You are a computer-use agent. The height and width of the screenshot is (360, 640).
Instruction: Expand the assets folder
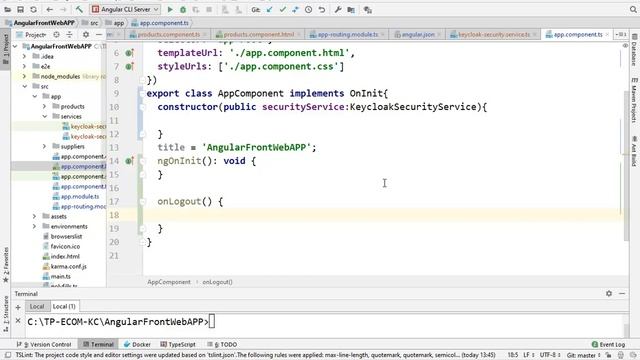35,216
